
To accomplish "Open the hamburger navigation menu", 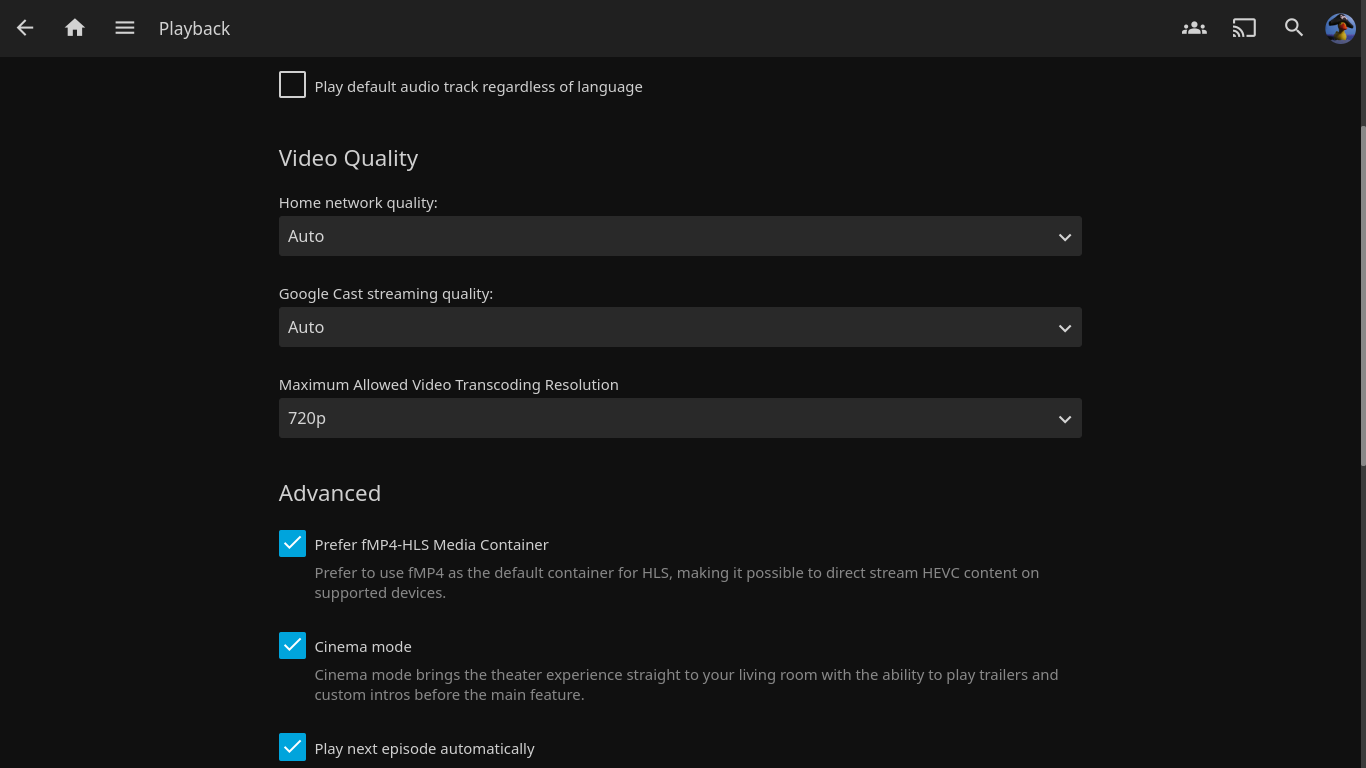I will 125,28.
